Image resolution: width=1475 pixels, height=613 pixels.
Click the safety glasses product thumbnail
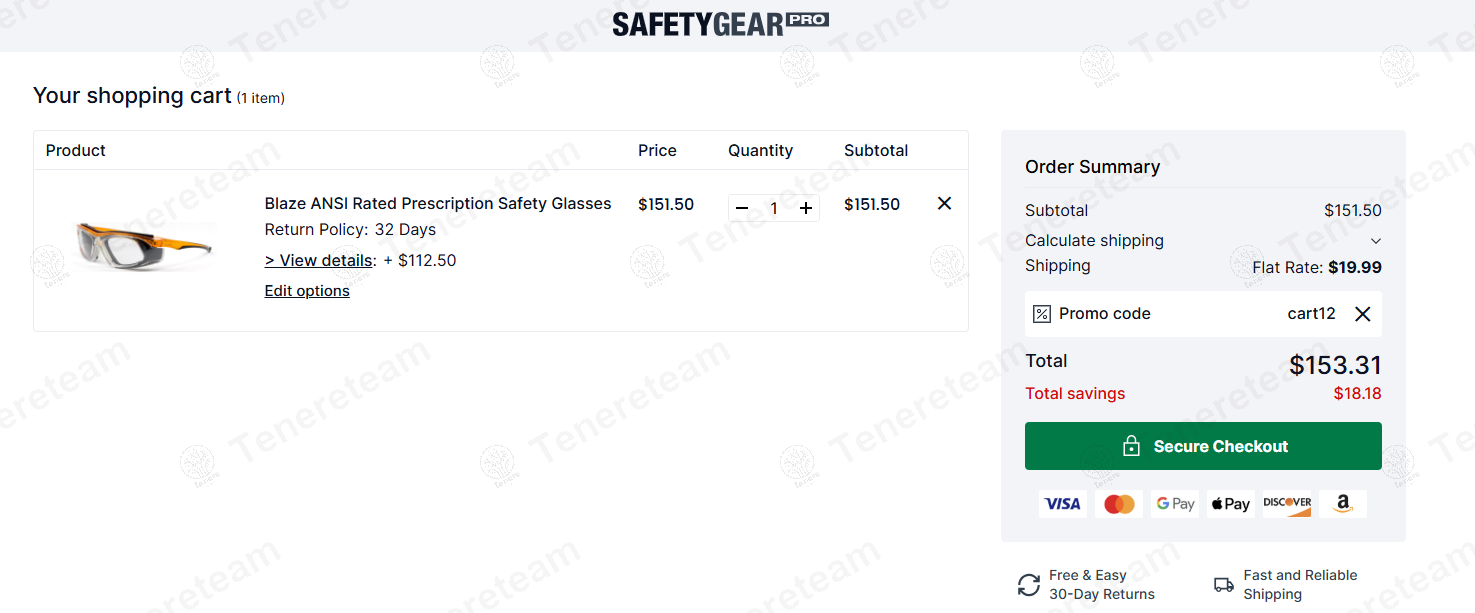(x=144, y=245)
